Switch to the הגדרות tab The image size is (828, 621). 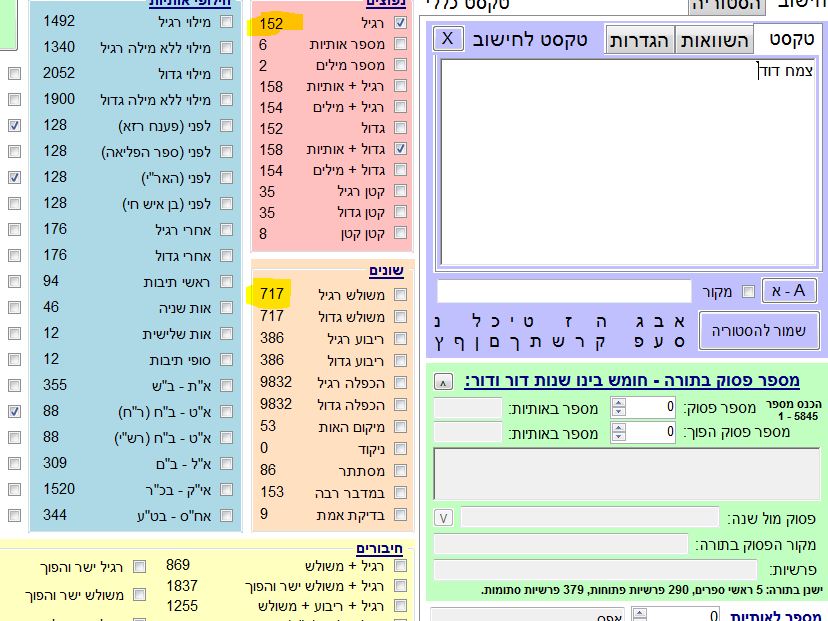pos(640,40)
